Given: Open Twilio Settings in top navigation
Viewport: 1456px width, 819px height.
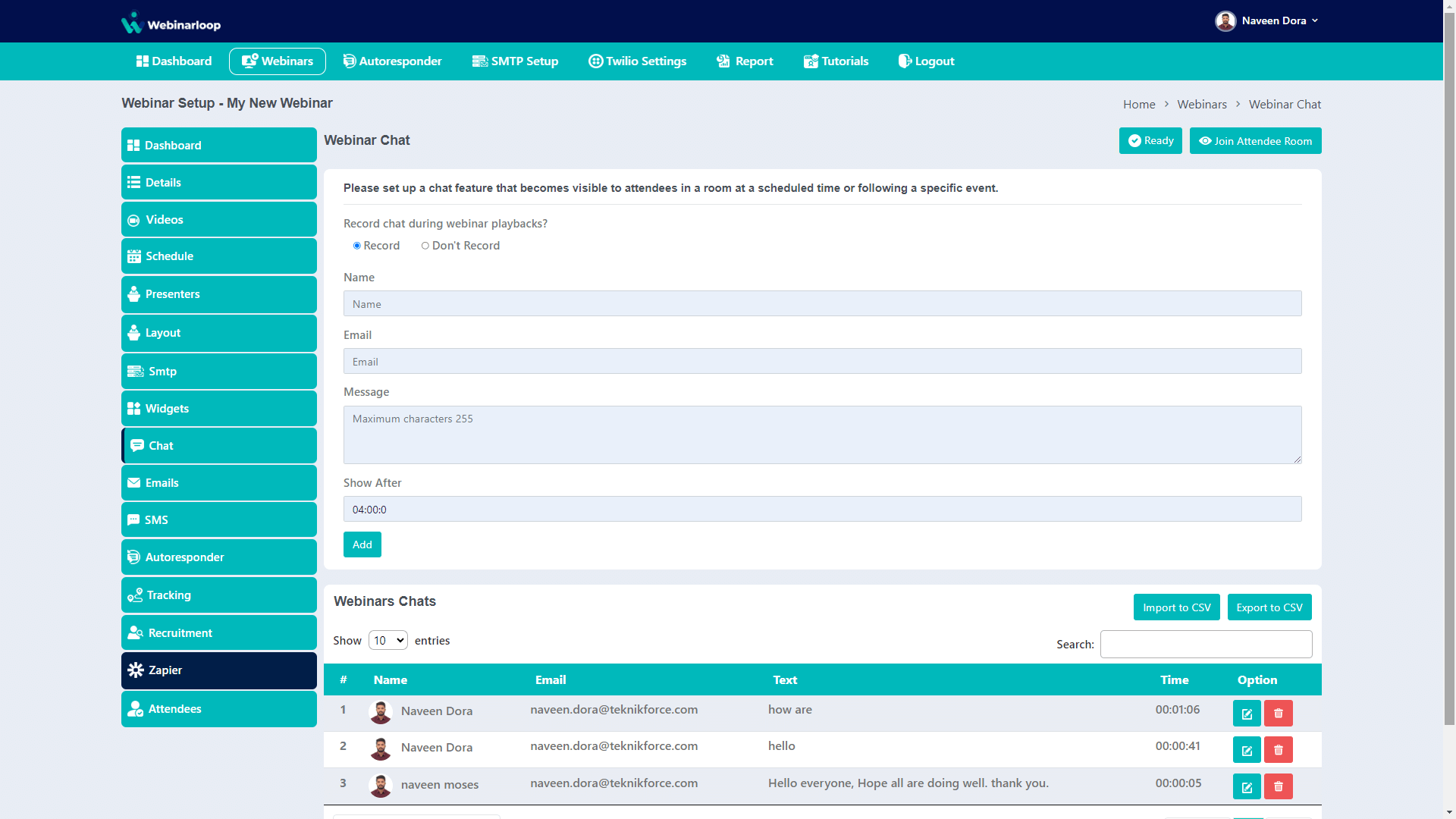Looking at the screenshot, I should click(x=637, y=61).
